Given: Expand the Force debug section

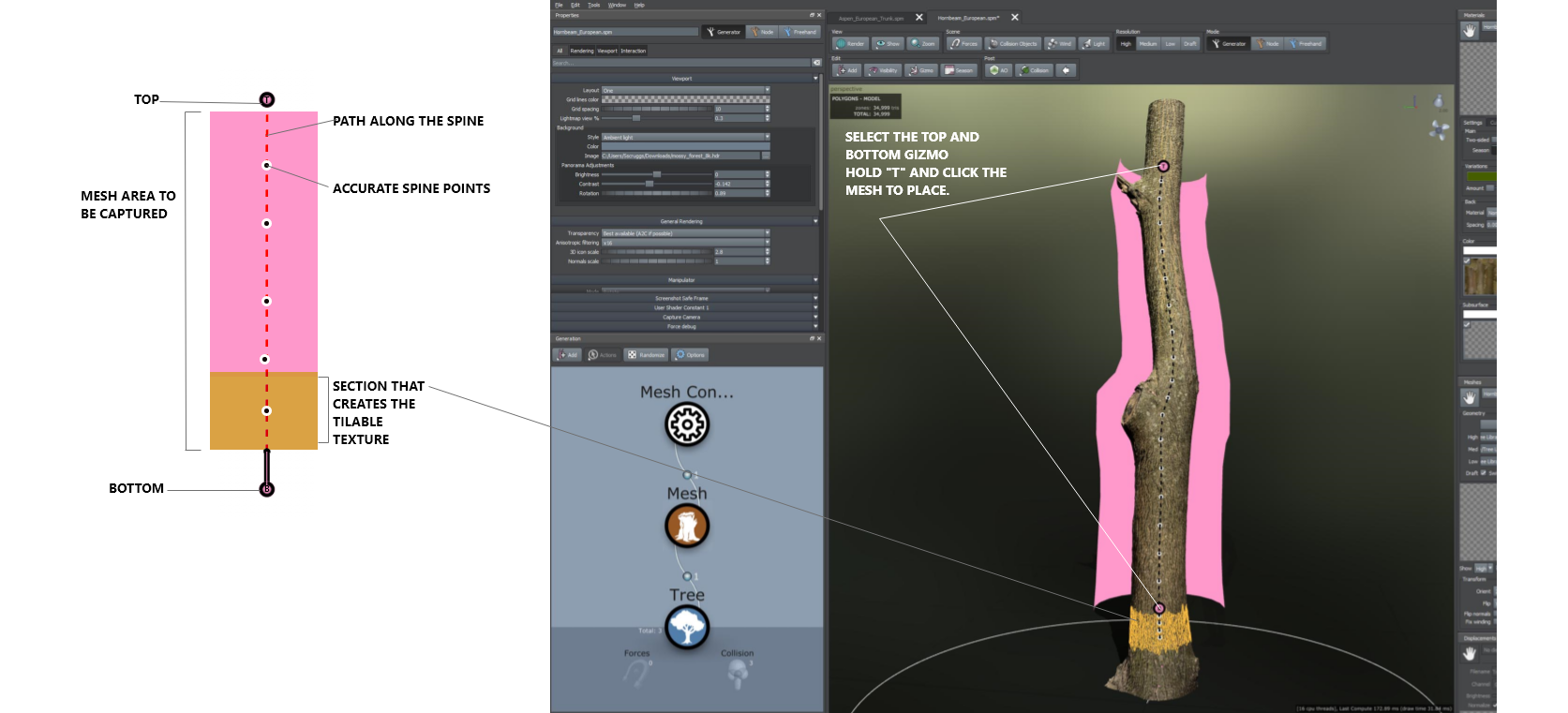Looking at the screenshot, I should click(685, 326).
